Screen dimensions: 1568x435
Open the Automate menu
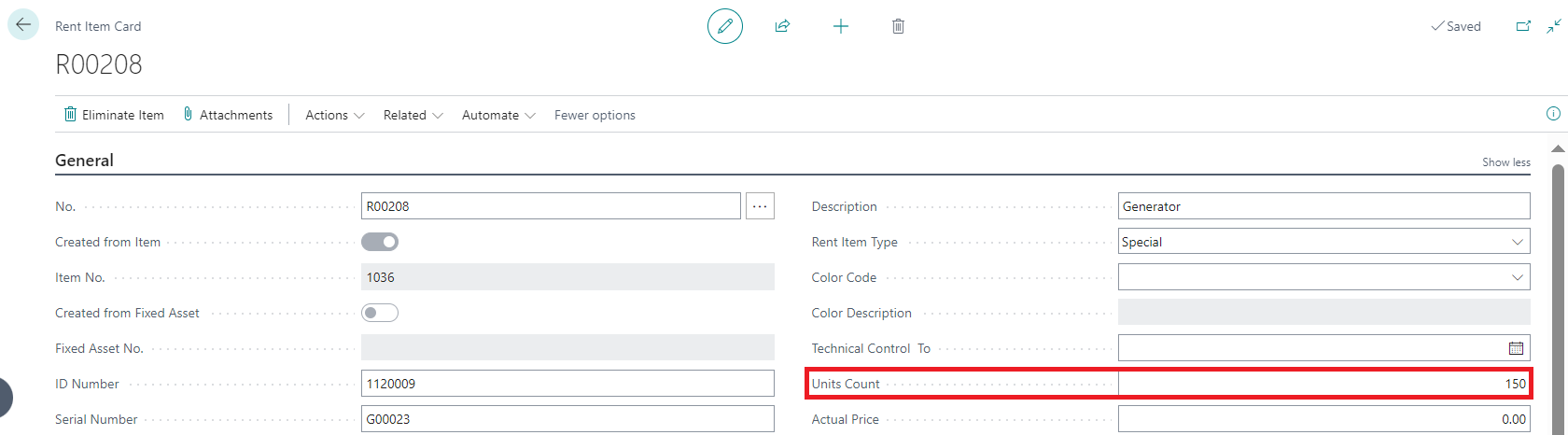pos(498,115)
